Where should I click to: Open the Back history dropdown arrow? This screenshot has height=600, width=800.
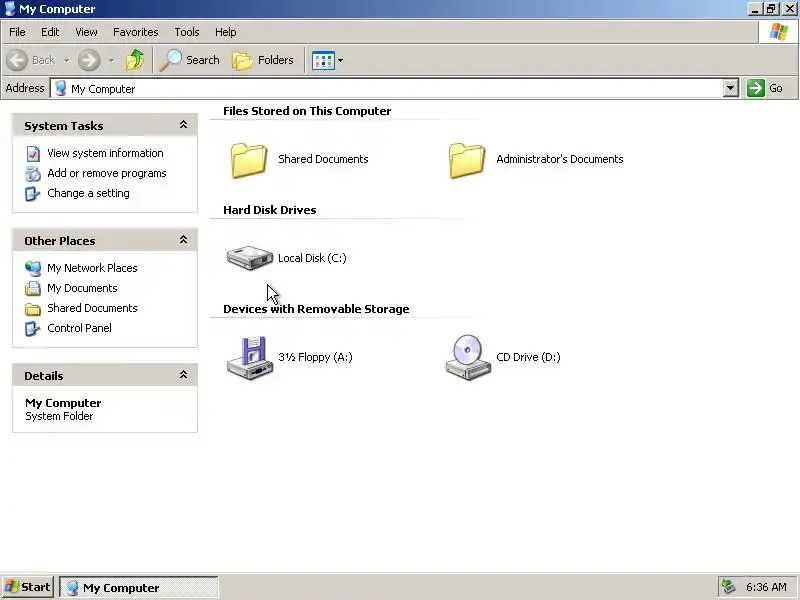67,60
